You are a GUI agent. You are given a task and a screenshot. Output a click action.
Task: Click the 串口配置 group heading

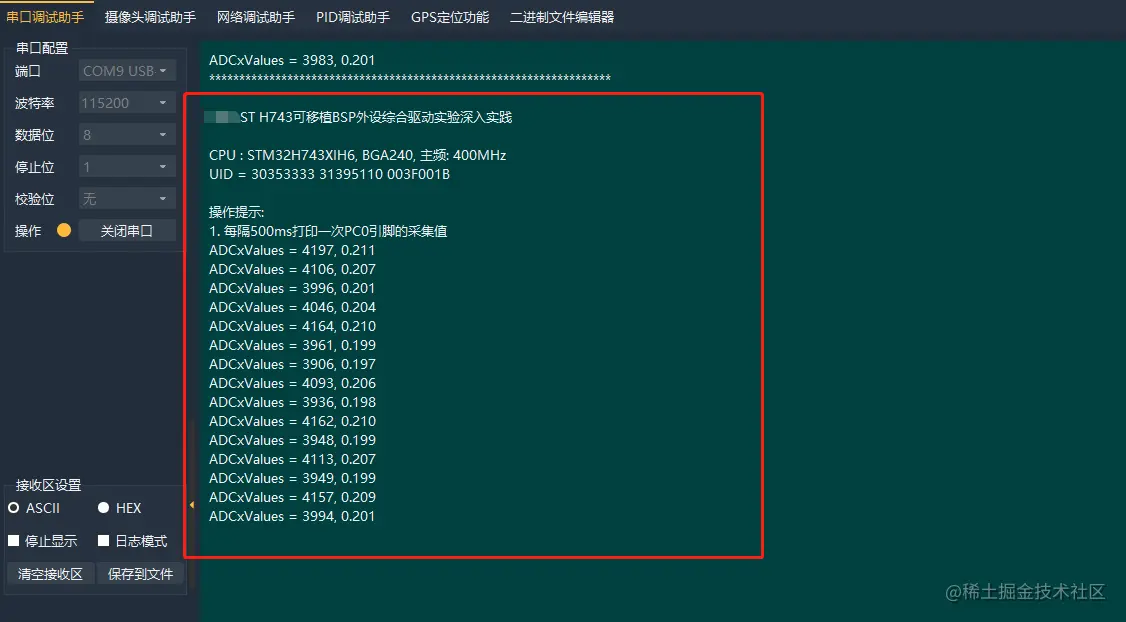pyautogui.click(x=42, y=48)
